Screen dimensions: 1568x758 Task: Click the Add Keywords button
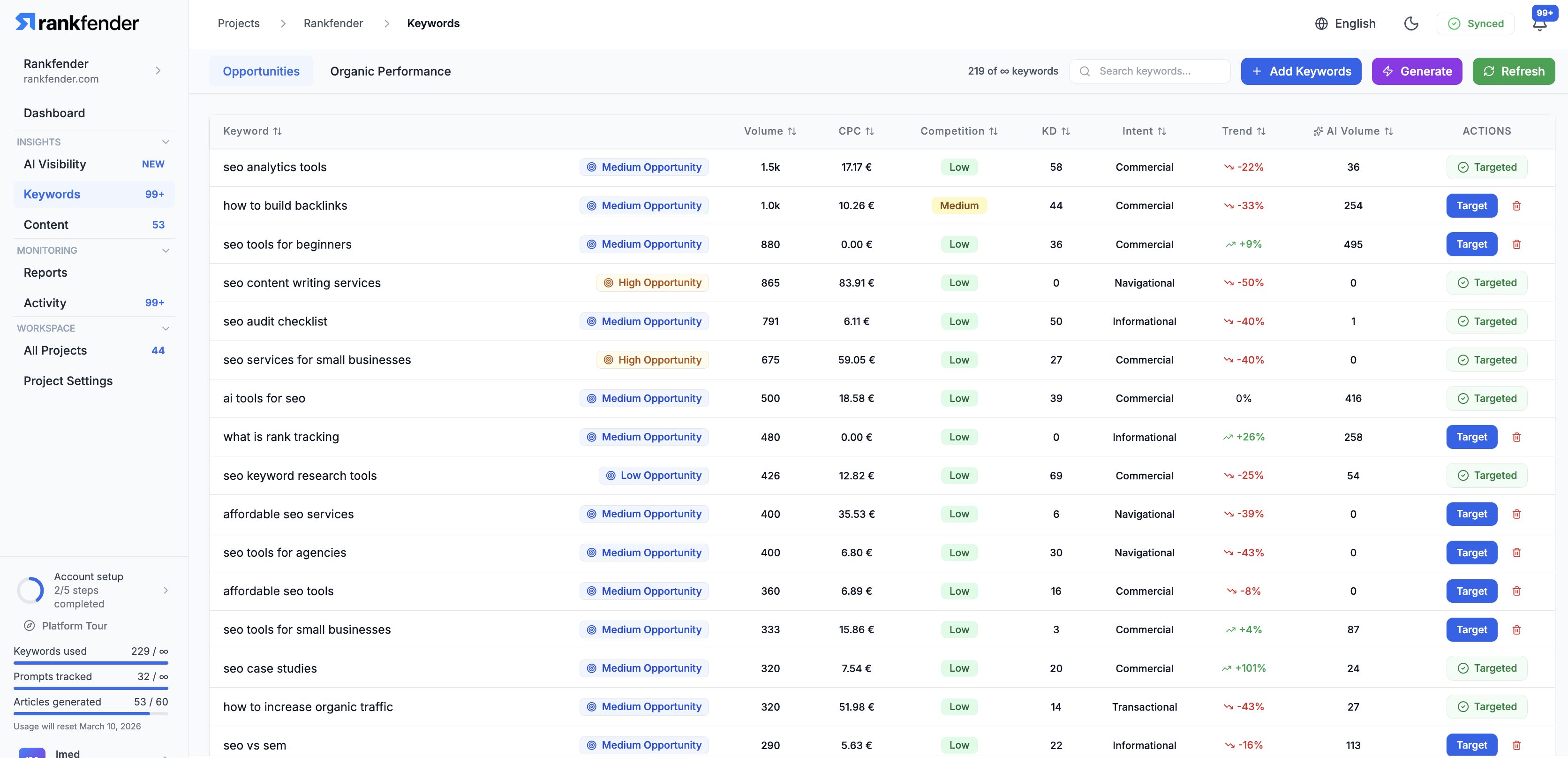click(x=1301, y=71)
